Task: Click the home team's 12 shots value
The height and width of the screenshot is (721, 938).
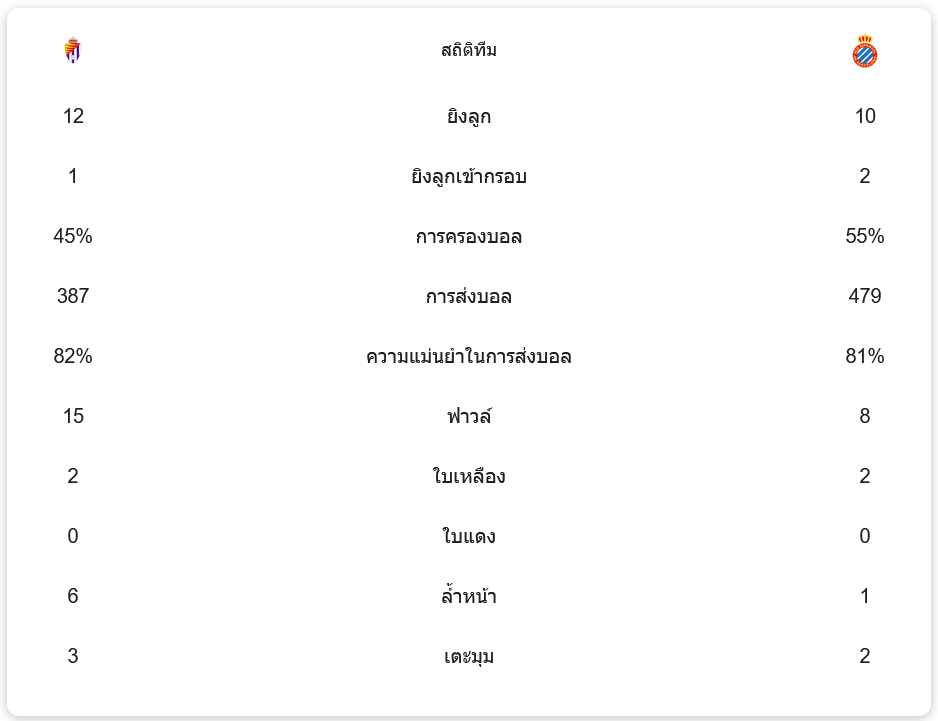Action: pos(73,116)
